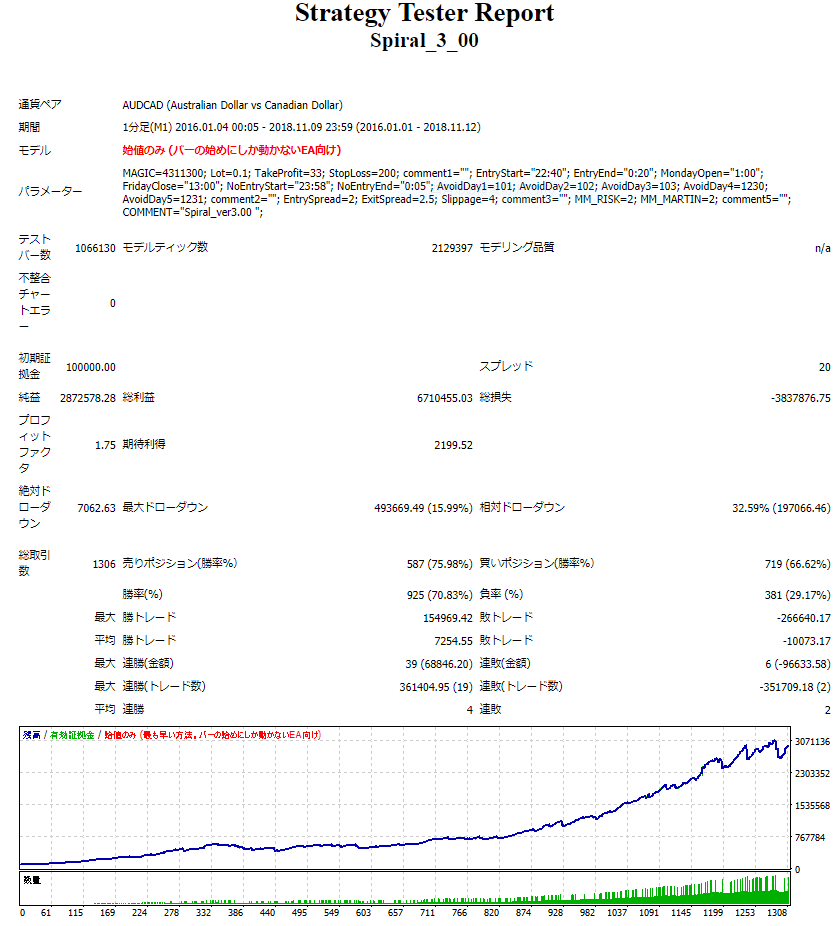Click the gross loss -3837876.75 value

[x=801, y=398]
